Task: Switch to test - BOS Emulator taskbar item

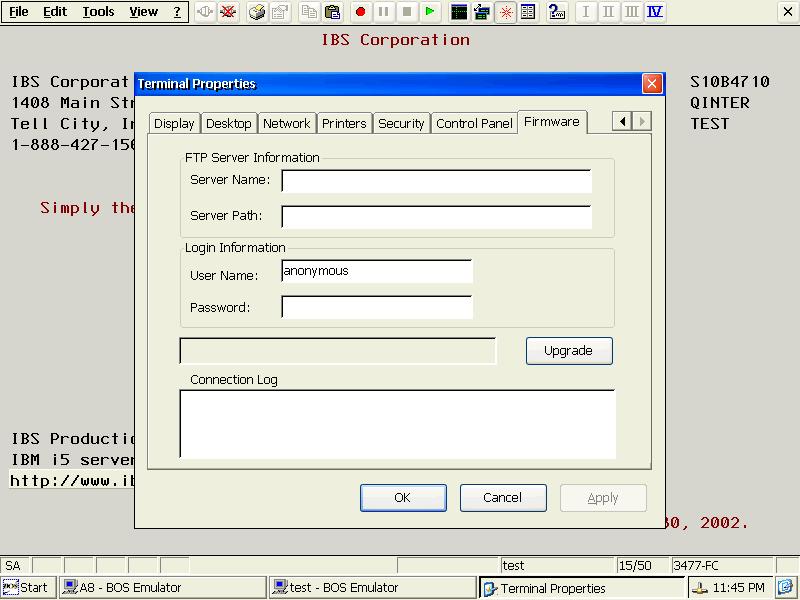Action: point(372,588)
